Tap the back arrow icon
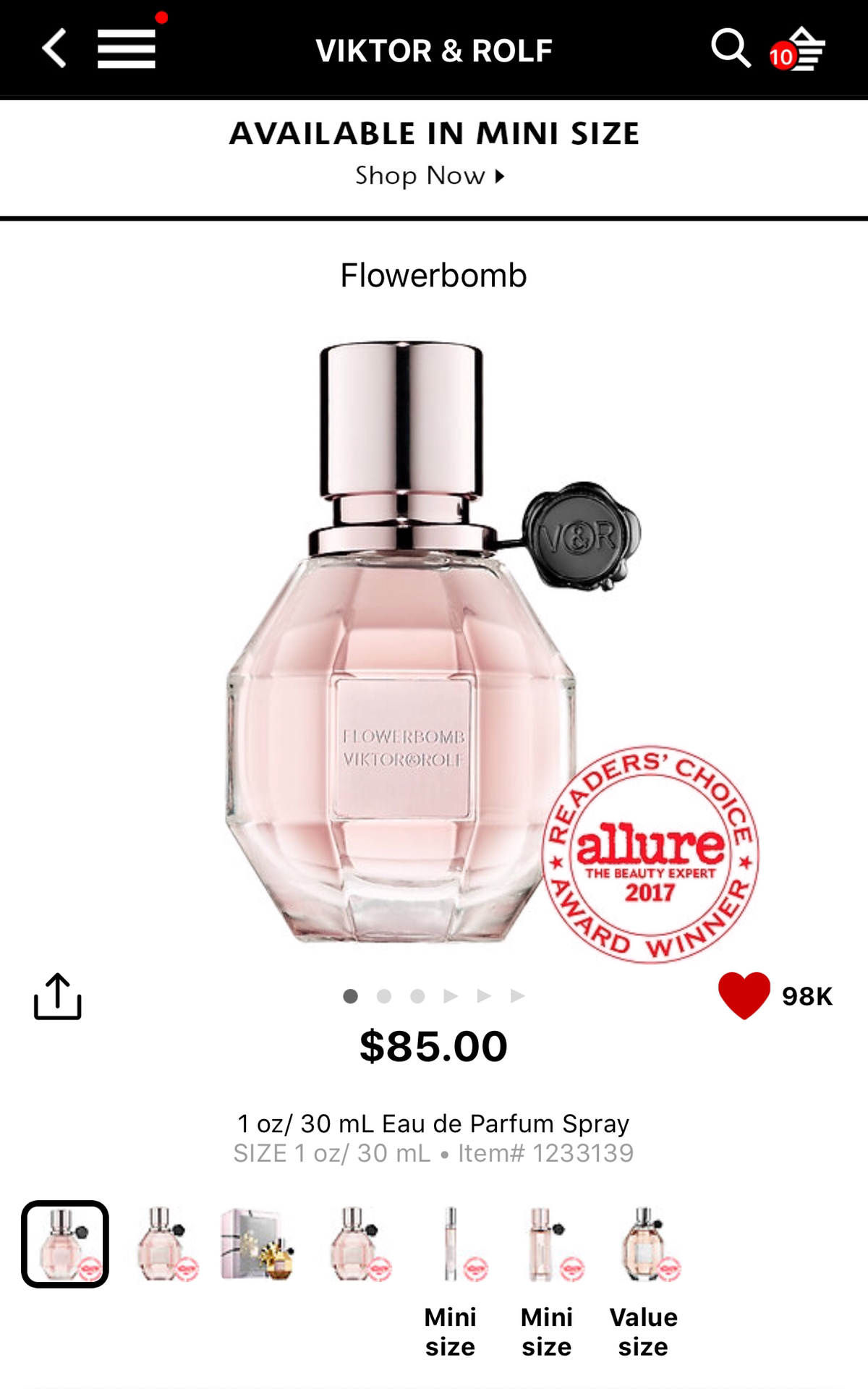This screenshot has width=868, height=1389. point(54,48)
